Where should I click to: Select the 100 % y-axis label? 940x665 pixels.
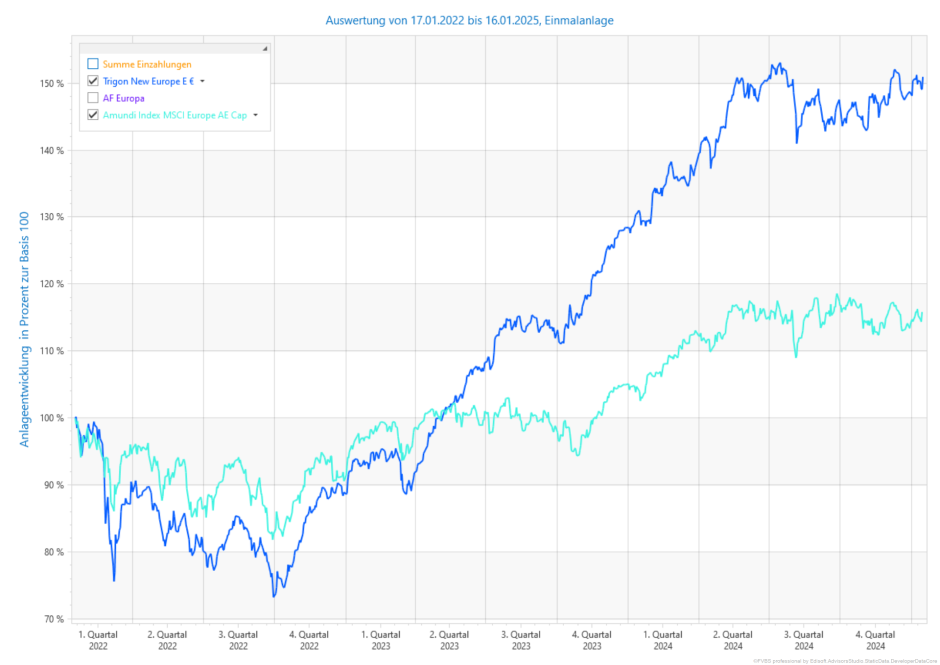(x=53, y=418)
